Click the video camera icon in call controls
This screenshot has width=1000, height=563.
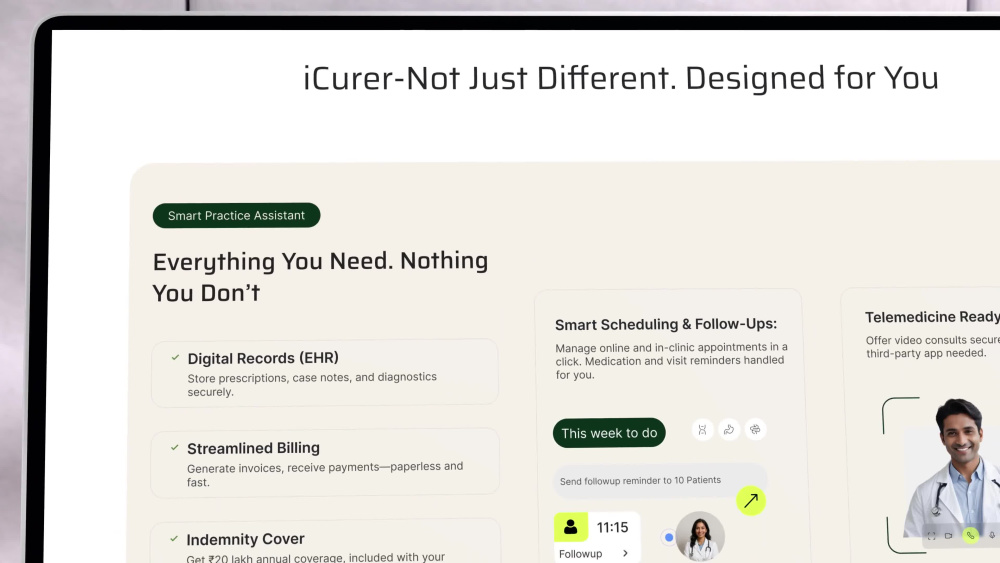pyautogui.click(x=948, y=536)
